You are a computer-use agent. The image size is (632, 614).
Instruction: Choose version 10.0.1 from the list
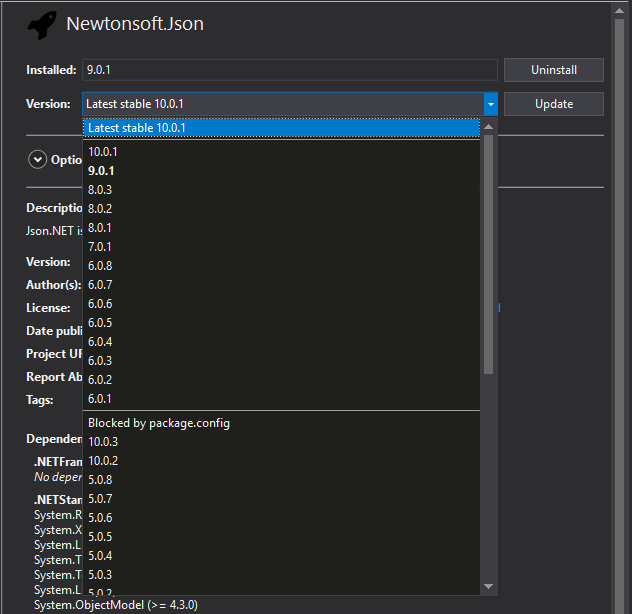[x=103, y=152]
